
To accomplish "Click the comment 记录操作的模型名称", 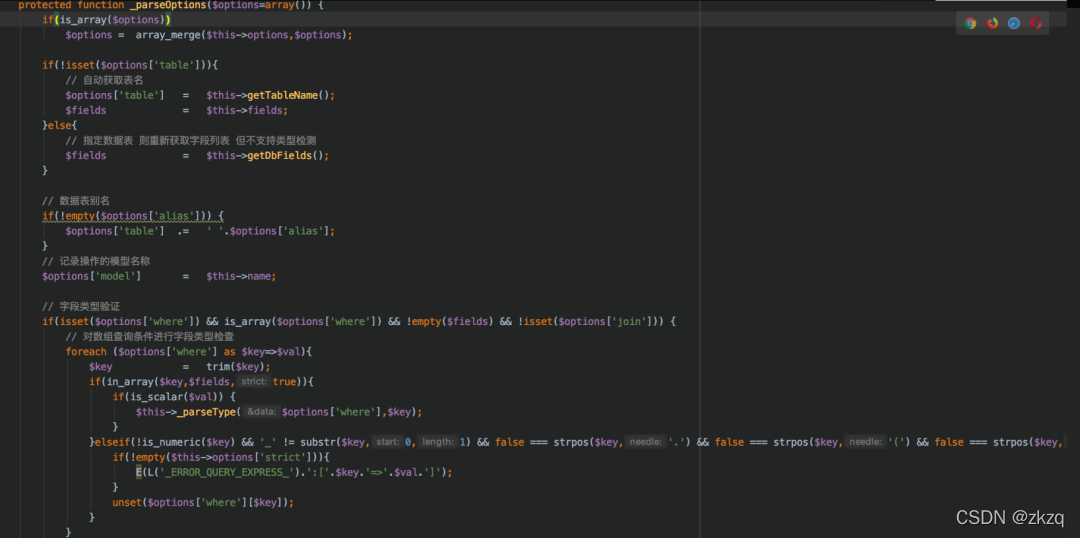I will 96,262.
